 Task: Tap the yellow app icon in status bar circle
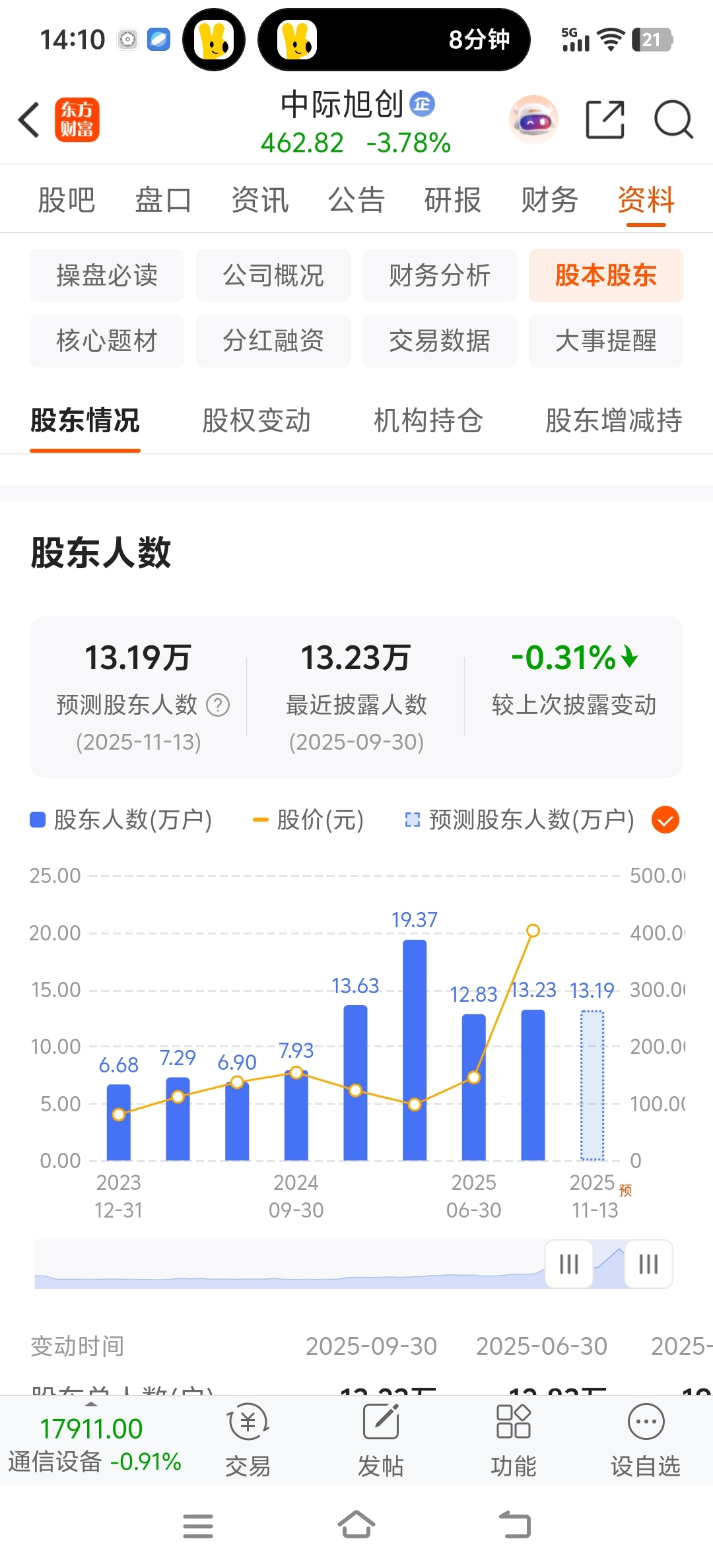click(x=214, y=40)
